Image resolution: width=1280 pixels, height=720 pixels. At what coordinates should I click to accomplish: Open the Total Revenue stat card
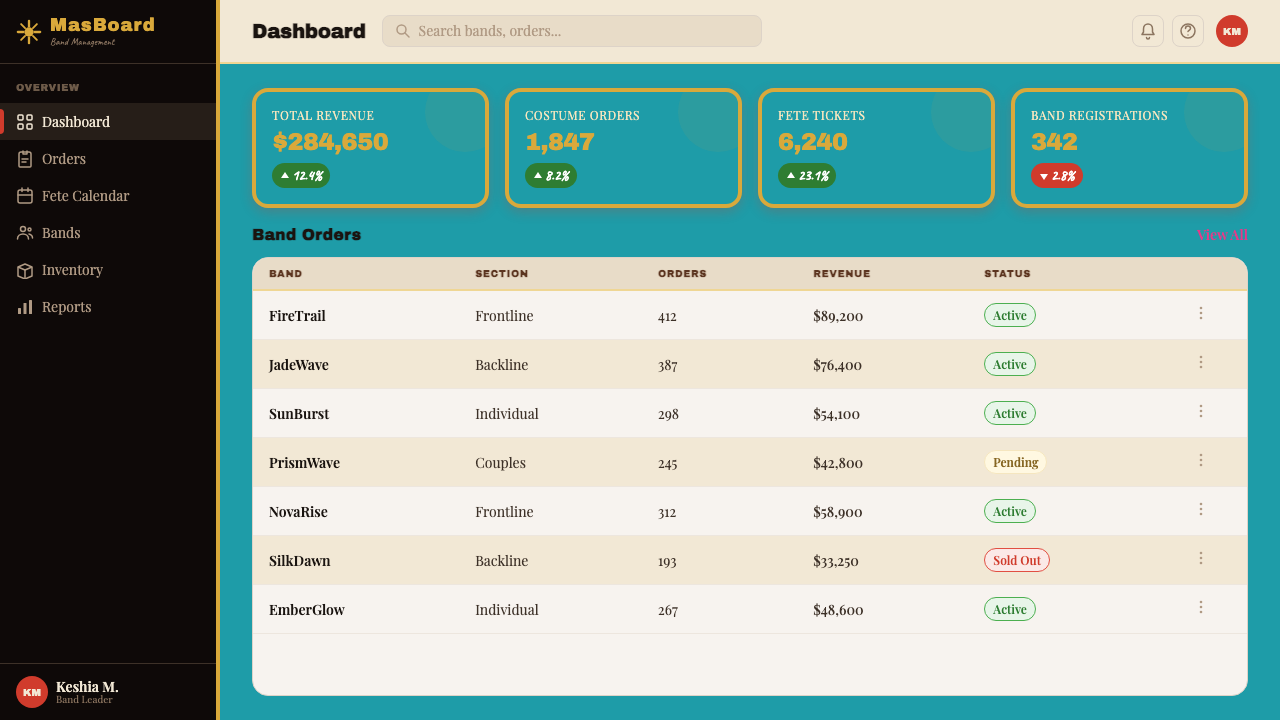[x=370, y=148]
